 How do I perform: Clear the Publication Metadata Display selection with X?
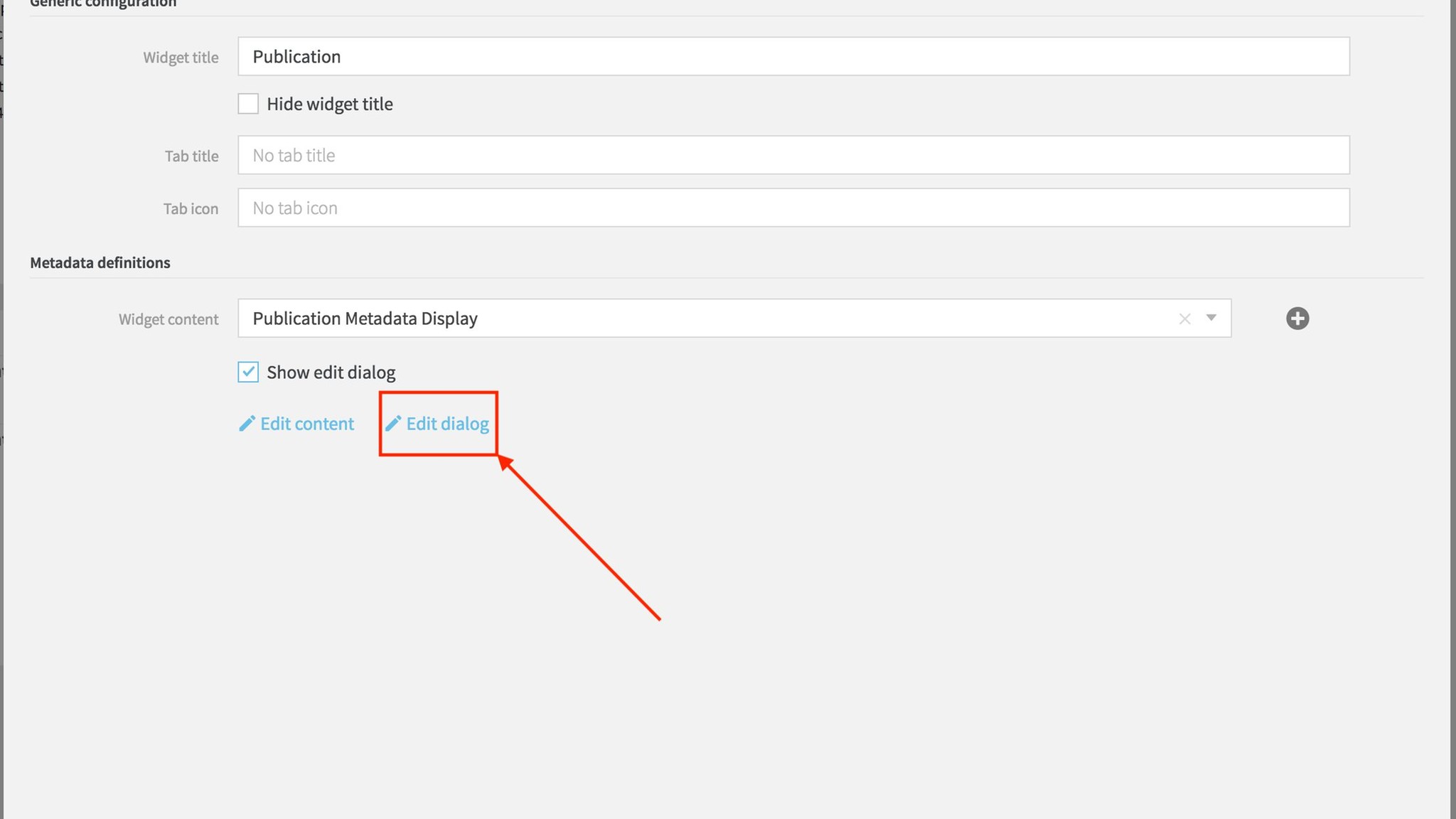pyautogui.click(x=1184, y=319)
